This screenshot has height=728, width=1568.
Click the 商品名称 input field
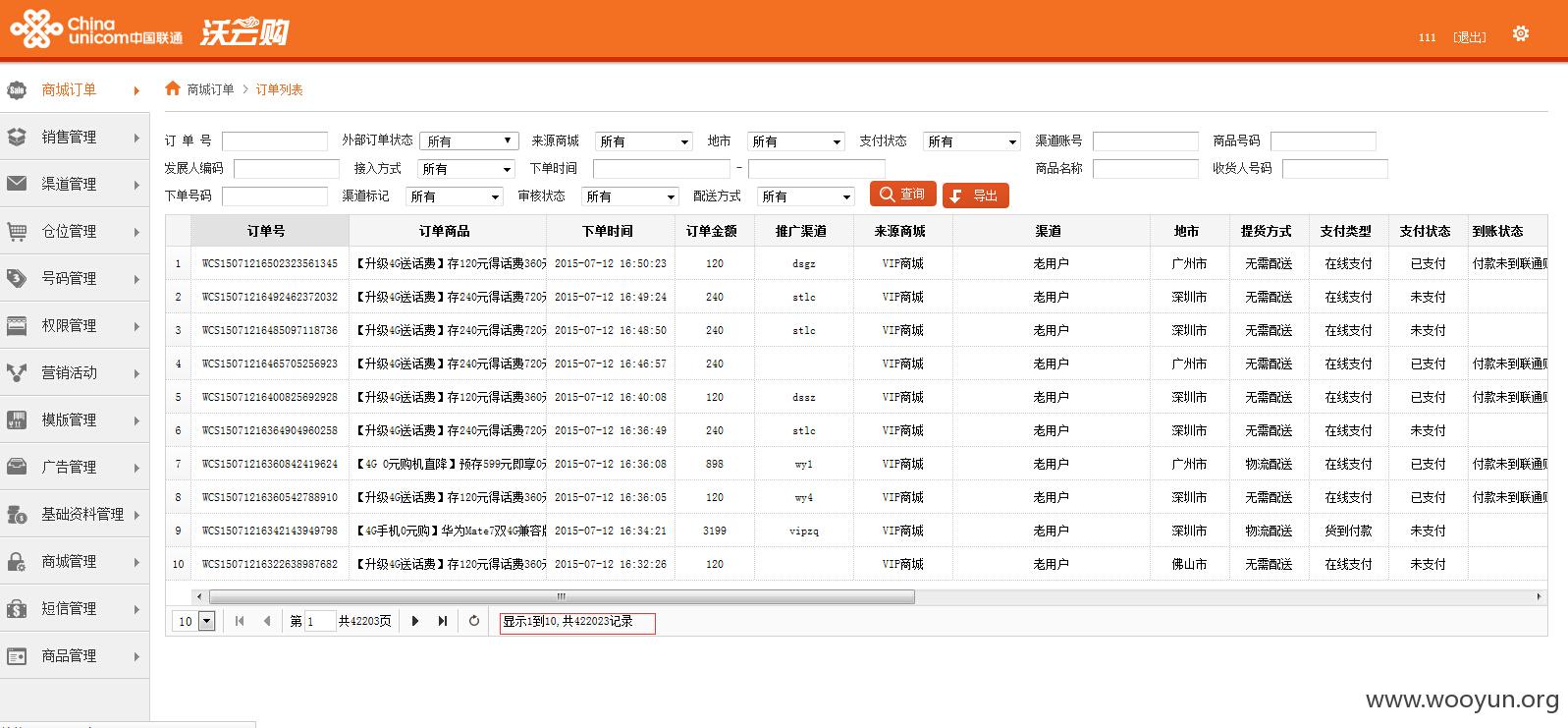click(1146, 169)
